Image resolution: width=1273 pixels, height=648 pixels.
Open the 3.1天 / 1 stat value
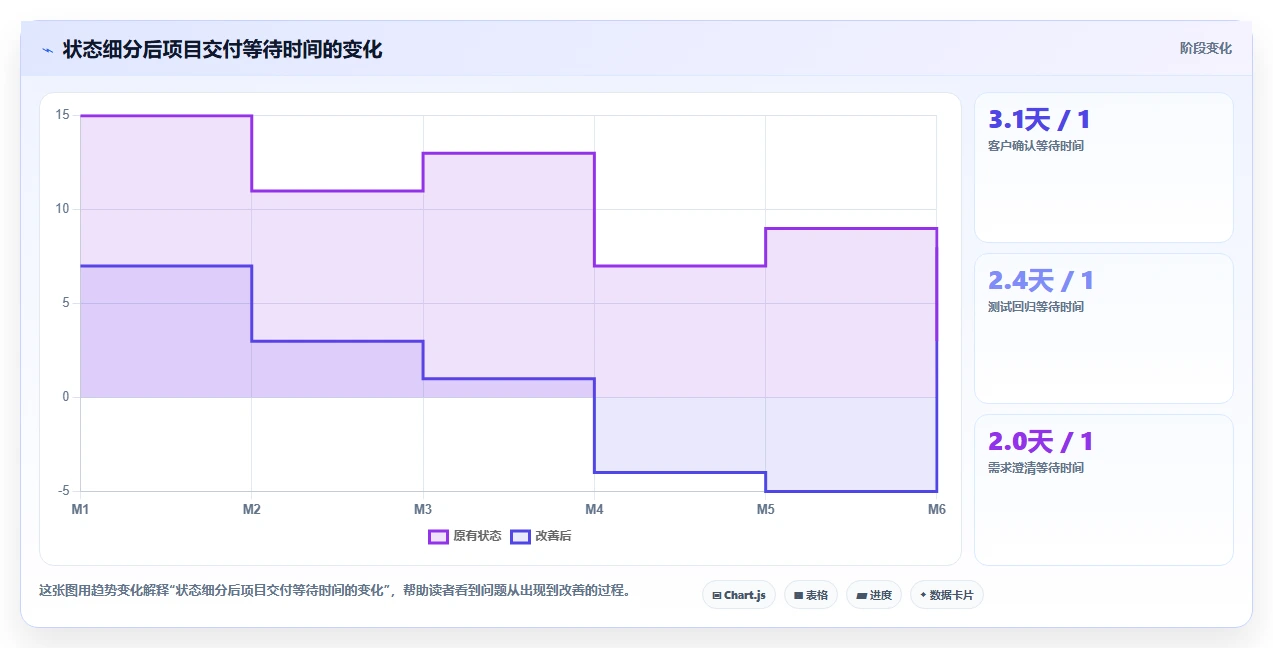point(1039,120)
